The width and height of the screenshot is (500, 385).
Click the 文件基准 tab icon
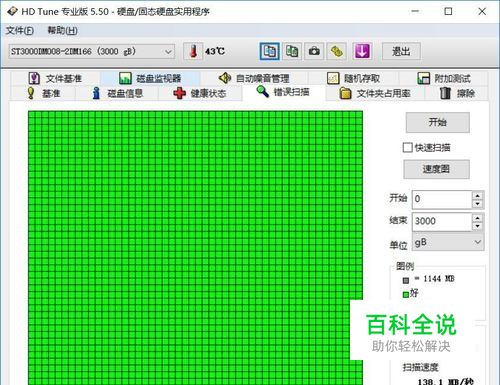coord(34,78)
